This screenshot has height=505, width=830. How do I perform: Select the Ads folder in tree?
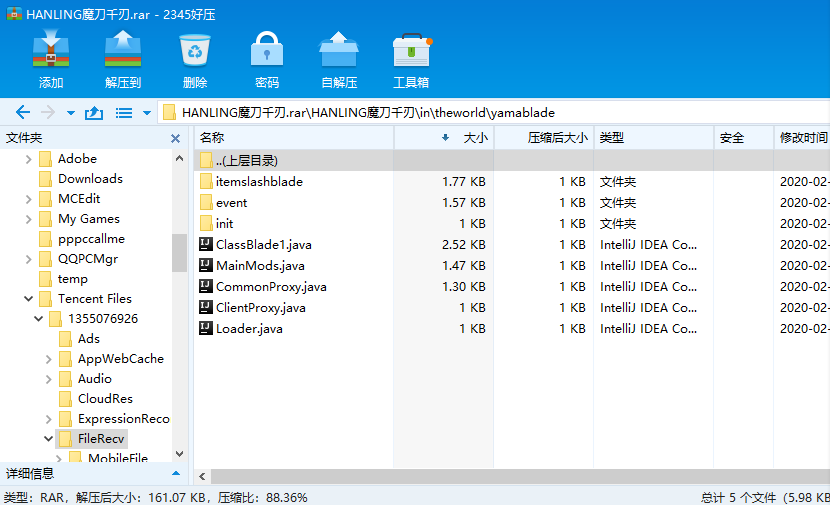point(88,339)
